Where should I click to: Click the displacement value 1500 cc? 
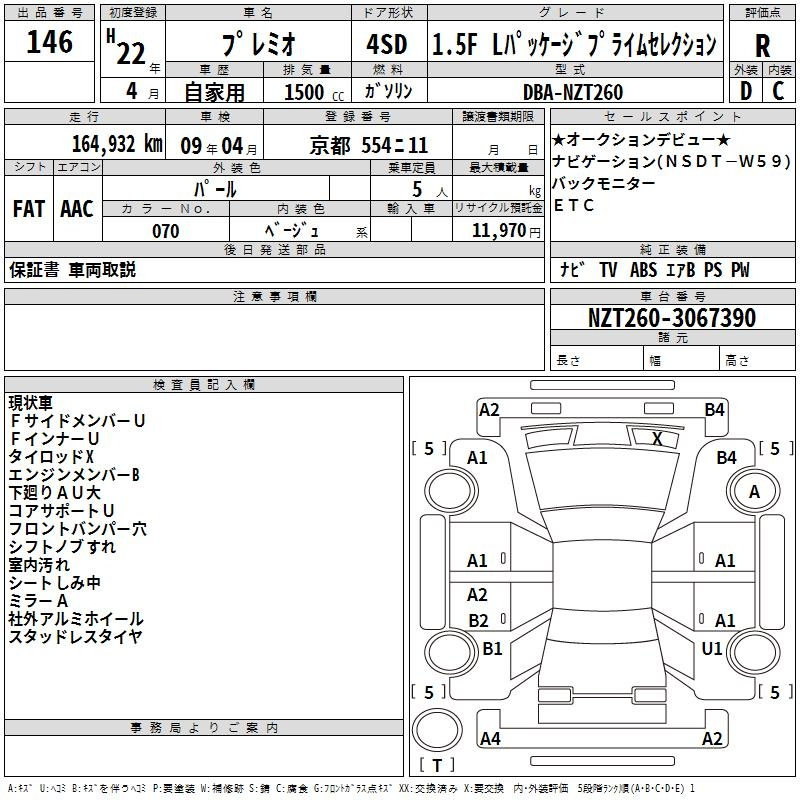tap(314, 92)
